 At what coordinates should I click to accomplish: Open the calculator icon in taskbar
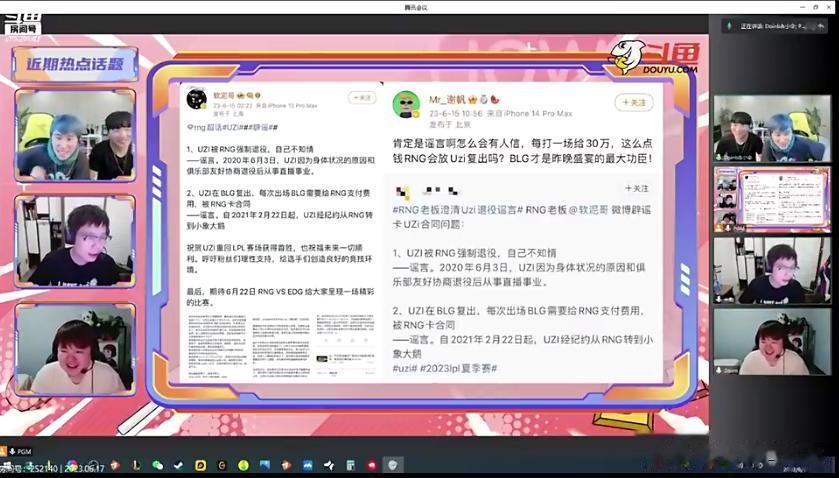350,465
